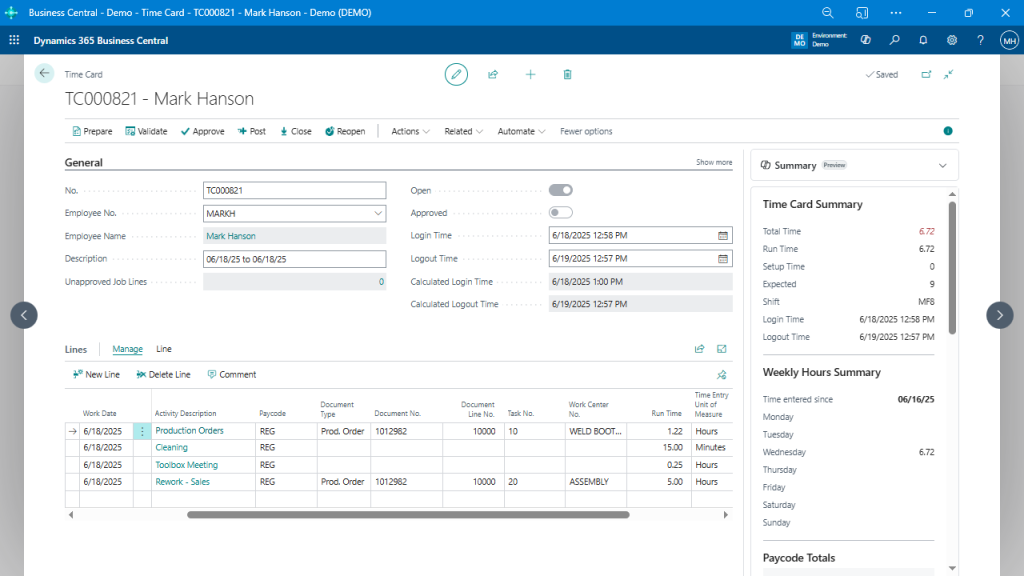Screen dimensions: 1024x576
Task: Click the app launcher waffle icon
Action: (x=14, y=40)
